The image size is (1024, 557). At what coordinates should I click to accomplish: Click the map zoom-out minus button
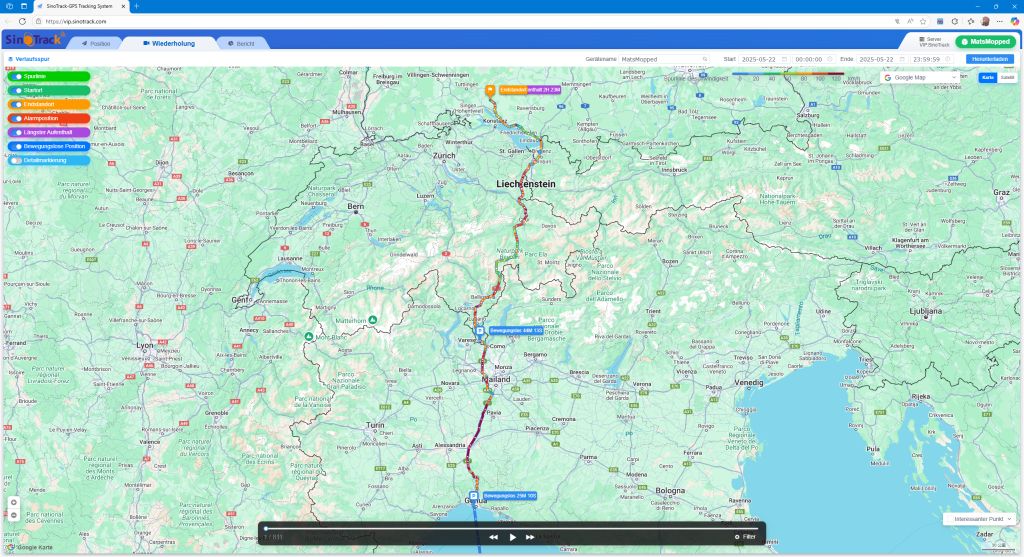14,515
